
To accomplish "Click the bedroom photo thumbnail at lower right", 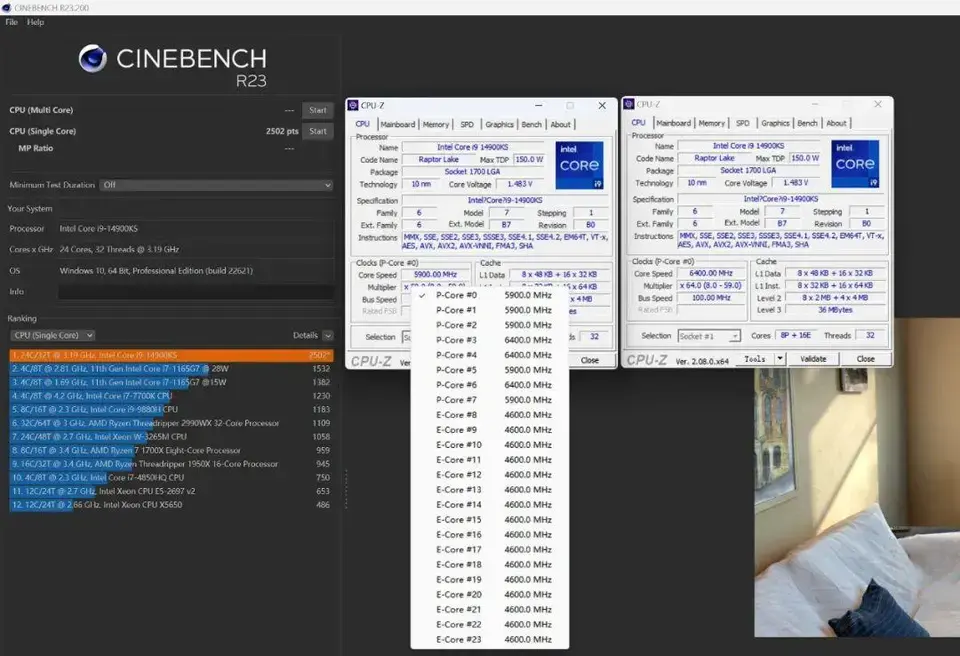I will [857, 502].
